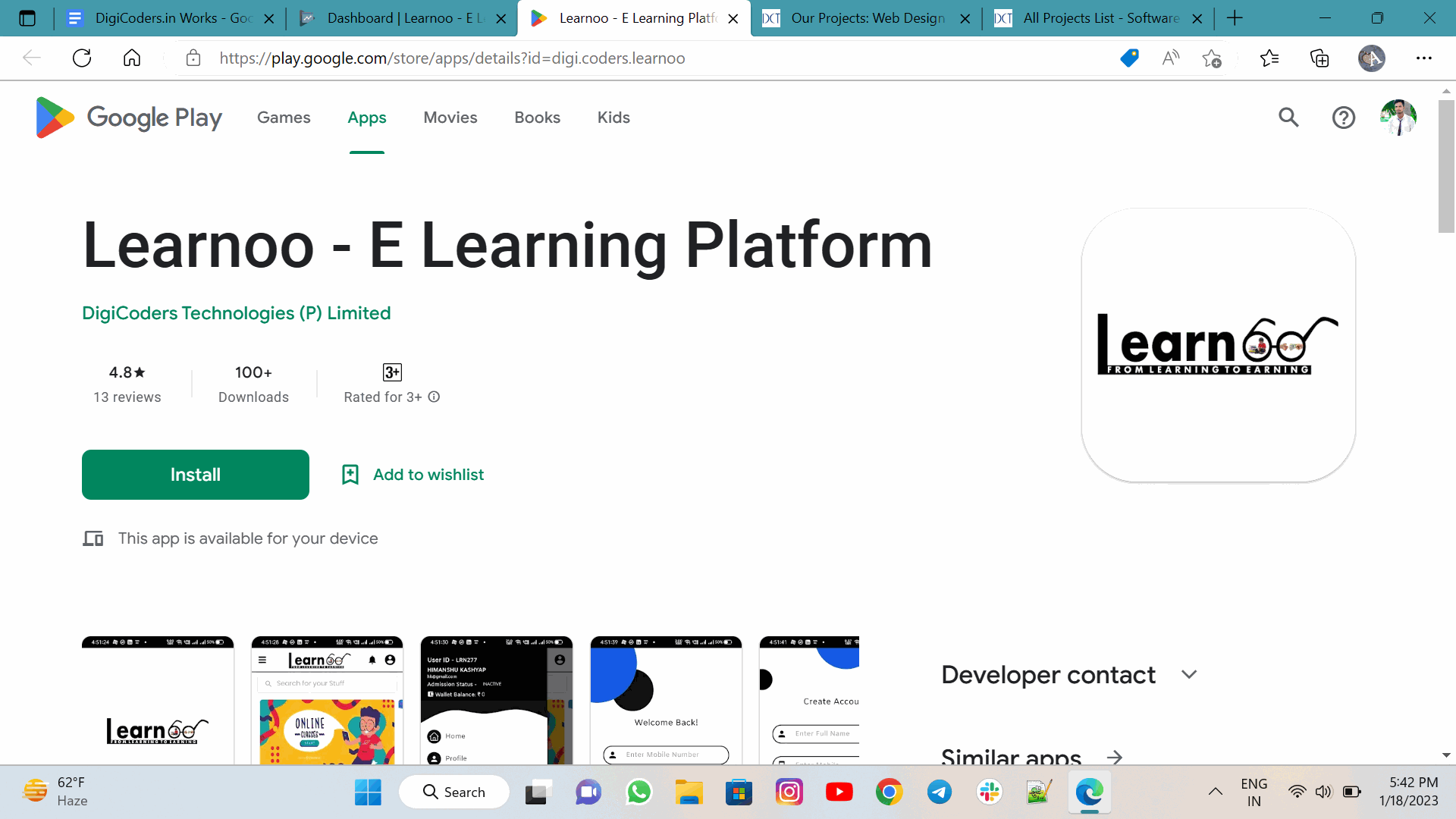Activate the Read aloud icon

(1170, 58)
